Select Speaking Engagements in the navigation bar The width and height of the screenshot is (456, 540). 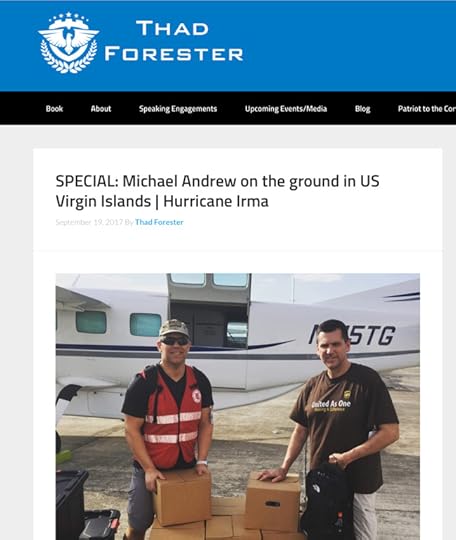(178, 109)
